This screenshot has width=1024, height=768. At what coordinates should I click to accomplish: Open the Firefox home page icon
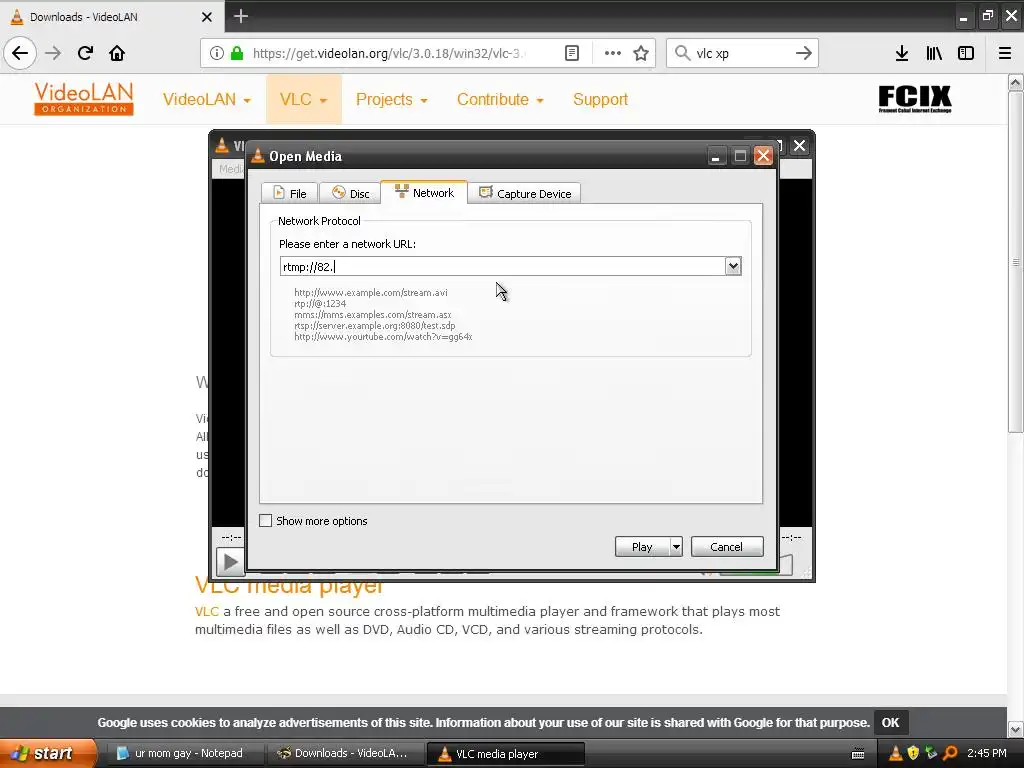117,53
